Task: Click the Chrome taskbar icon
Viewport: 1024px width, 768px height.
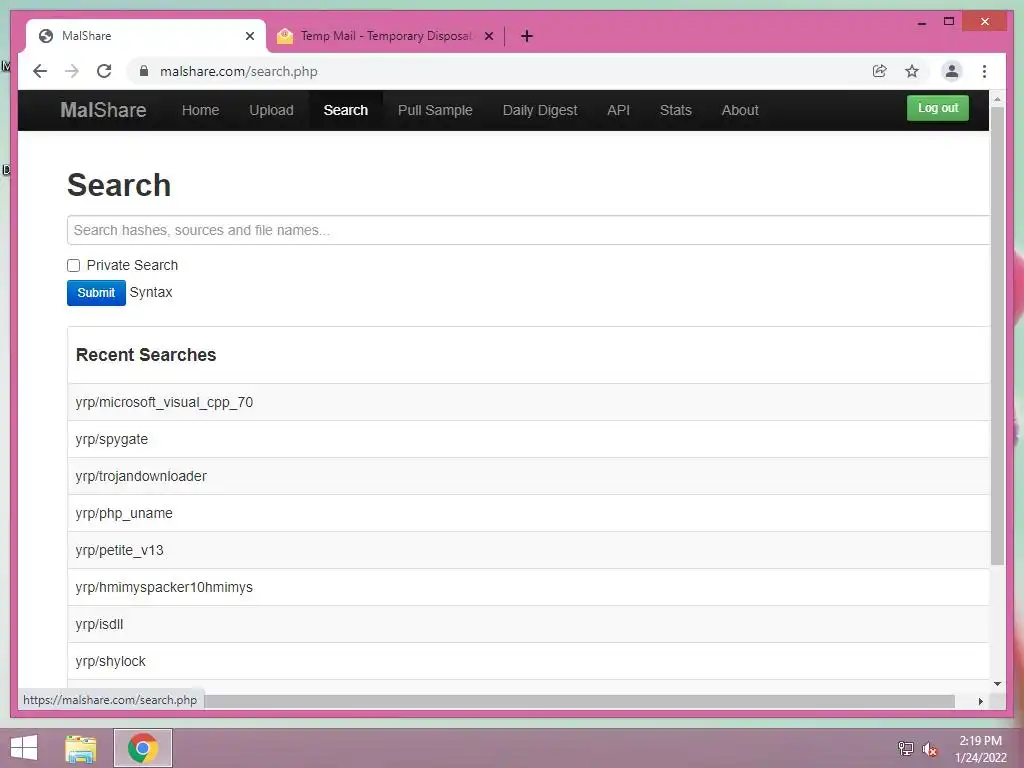Action: [143, 748]
